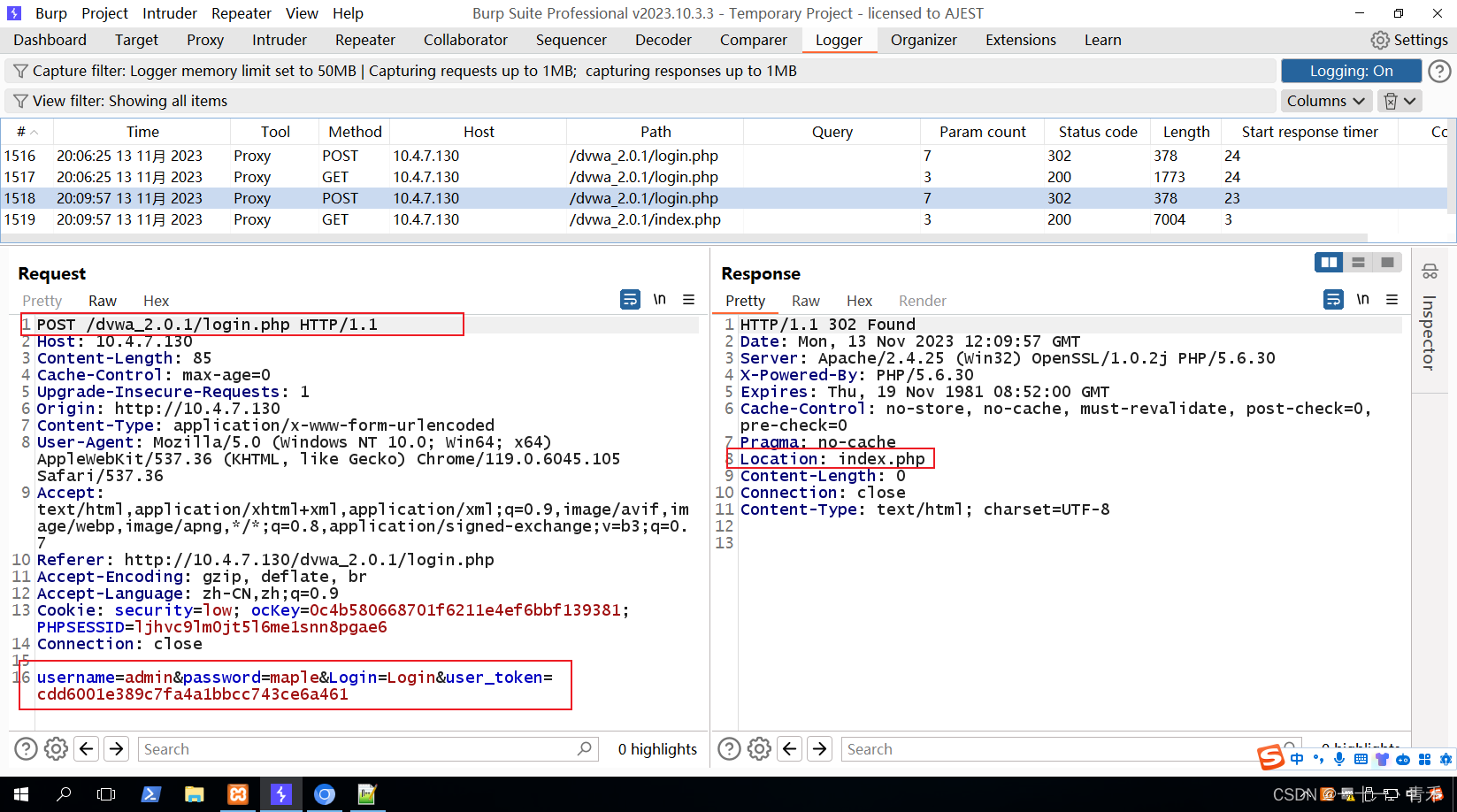The image size is (1457, 812).
Task: Open Chrome browser from taskbar
Action: click(x=325, y=794)
